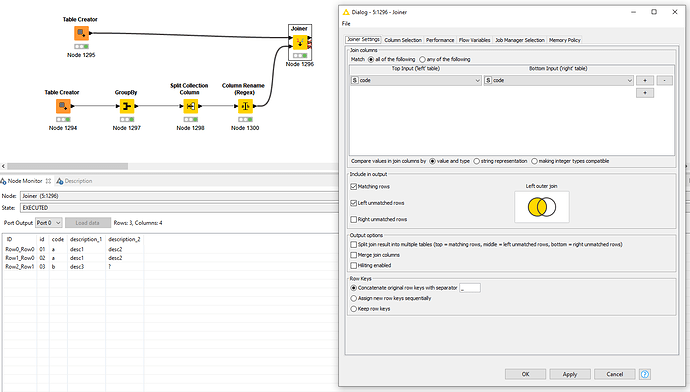The width and height of the screenshot is (690, 392).
Task: Select 'any of the following' match option
Action: [422, 59]
